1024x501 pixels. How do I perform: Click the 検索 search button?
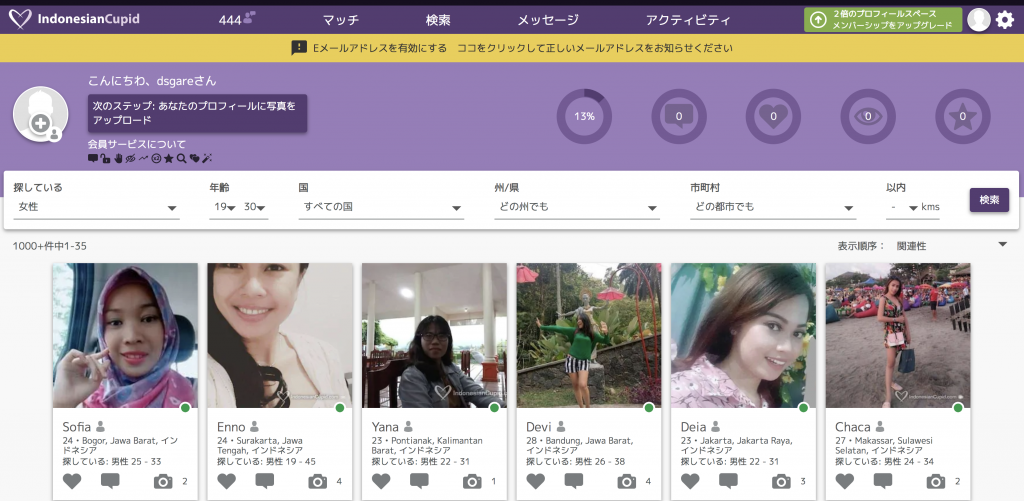coord(989,200)
